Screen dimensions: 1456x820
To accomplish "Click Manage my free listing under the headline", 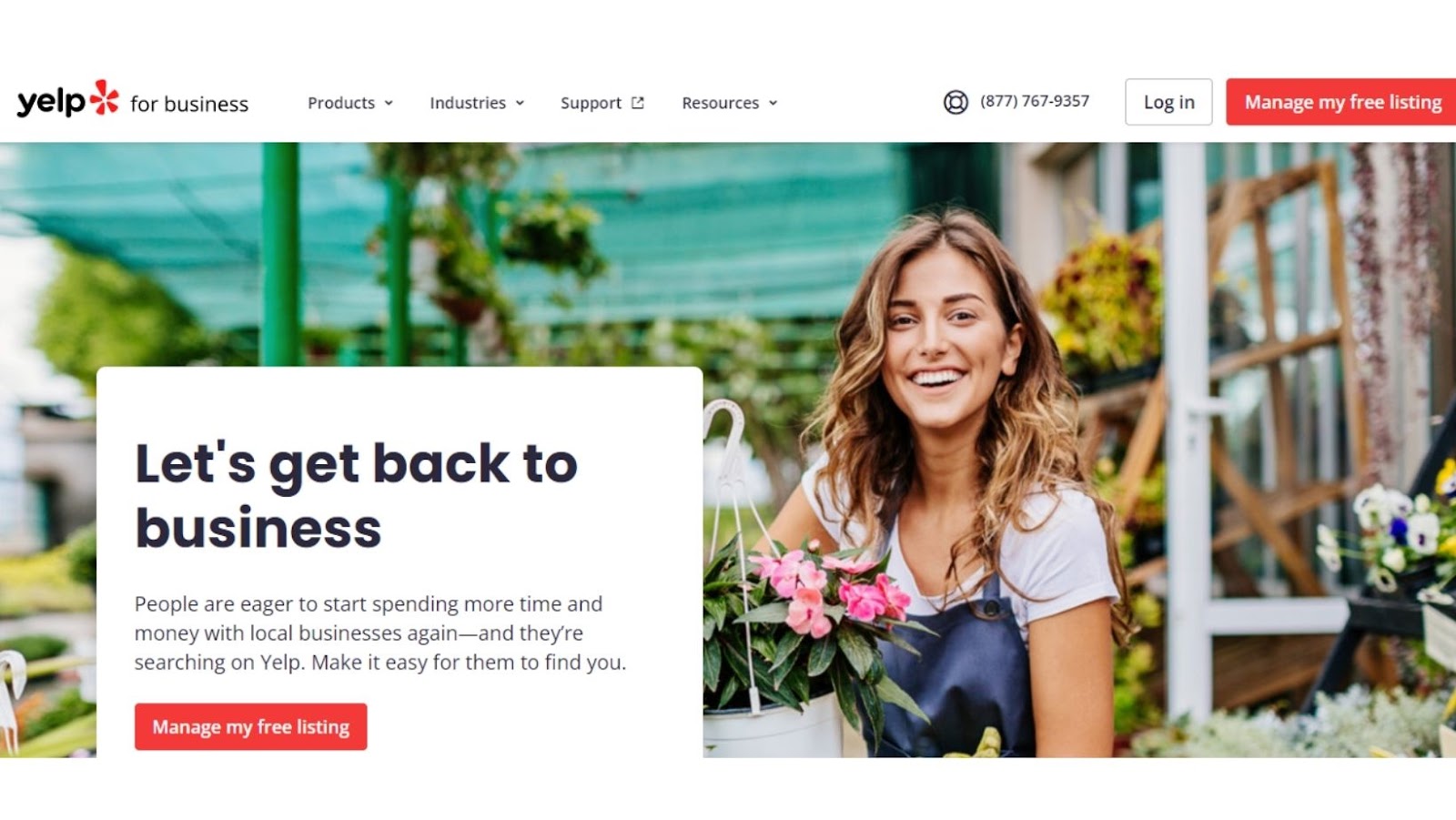I will click(x=251, y=726).
